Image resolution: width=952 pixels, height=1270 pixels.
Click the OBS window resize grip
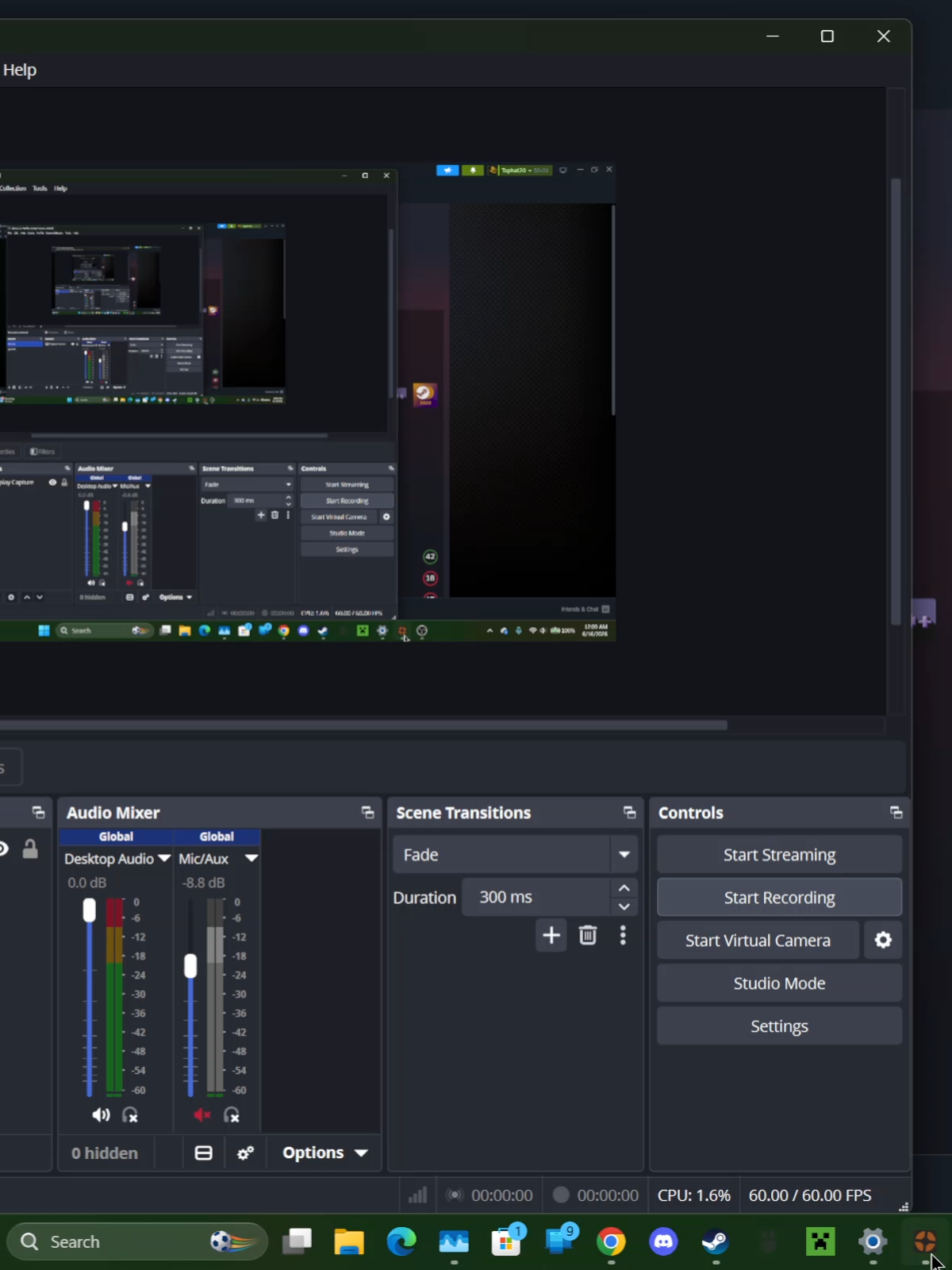[903, 1206]
